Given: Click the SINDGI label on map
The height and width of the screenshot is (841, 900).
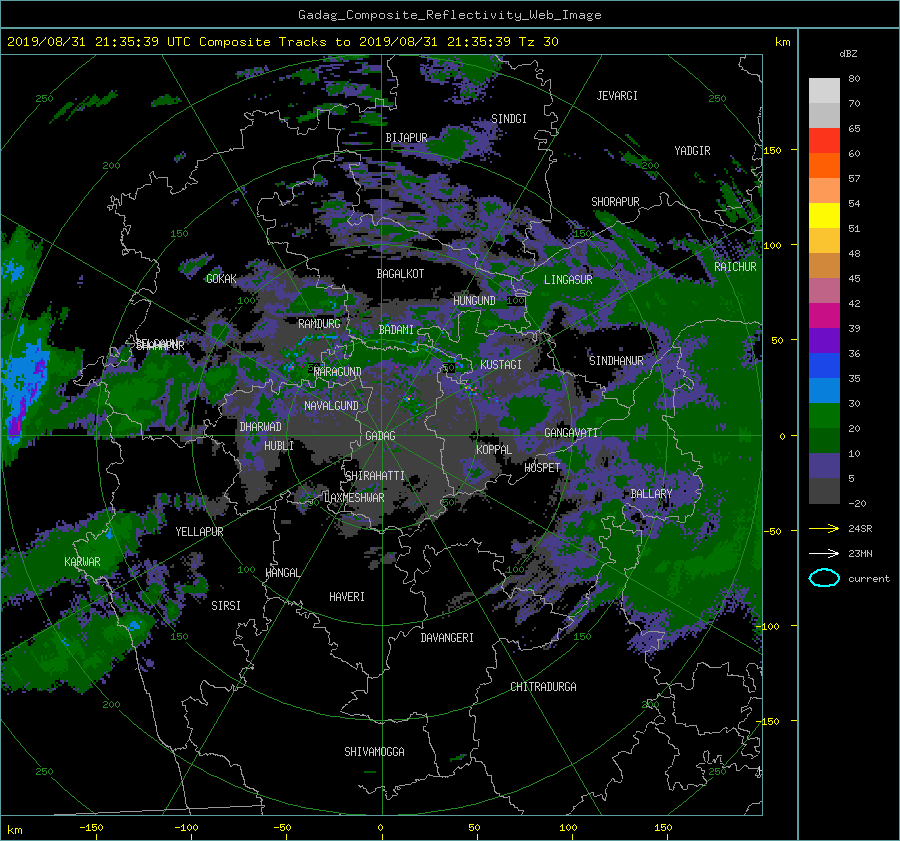Looking at the screenshot, I should [509, 119].
